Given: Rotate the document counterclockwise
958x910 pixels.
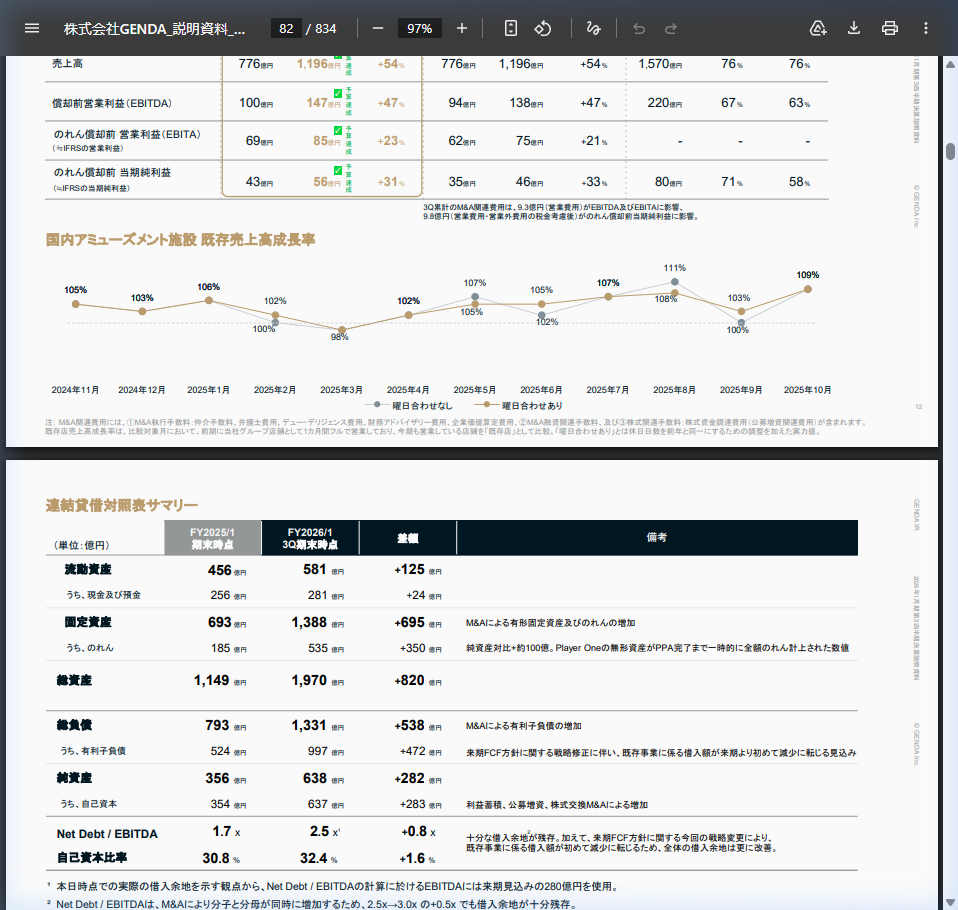Looking at the screenshot, I should point(543,28).
